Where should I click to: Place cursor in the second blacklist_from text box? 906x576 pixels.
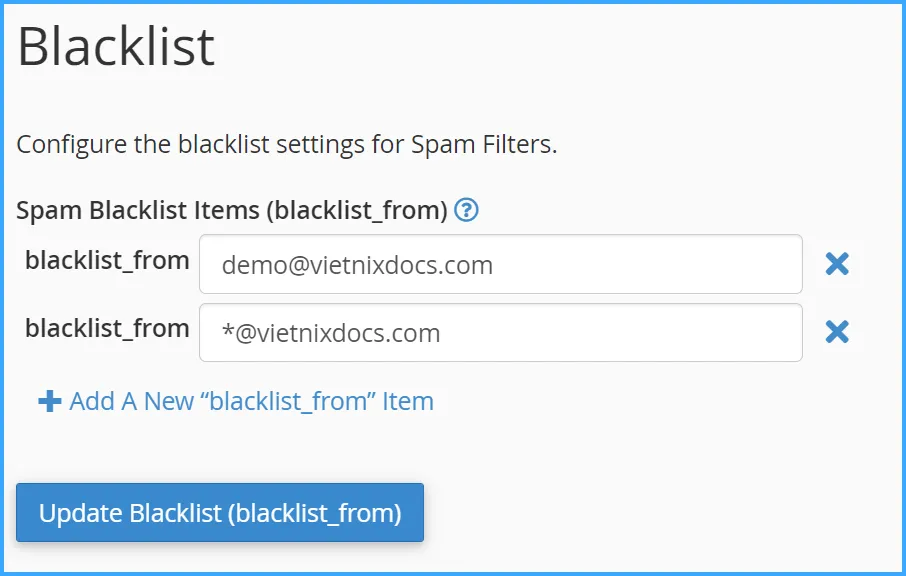500,332
